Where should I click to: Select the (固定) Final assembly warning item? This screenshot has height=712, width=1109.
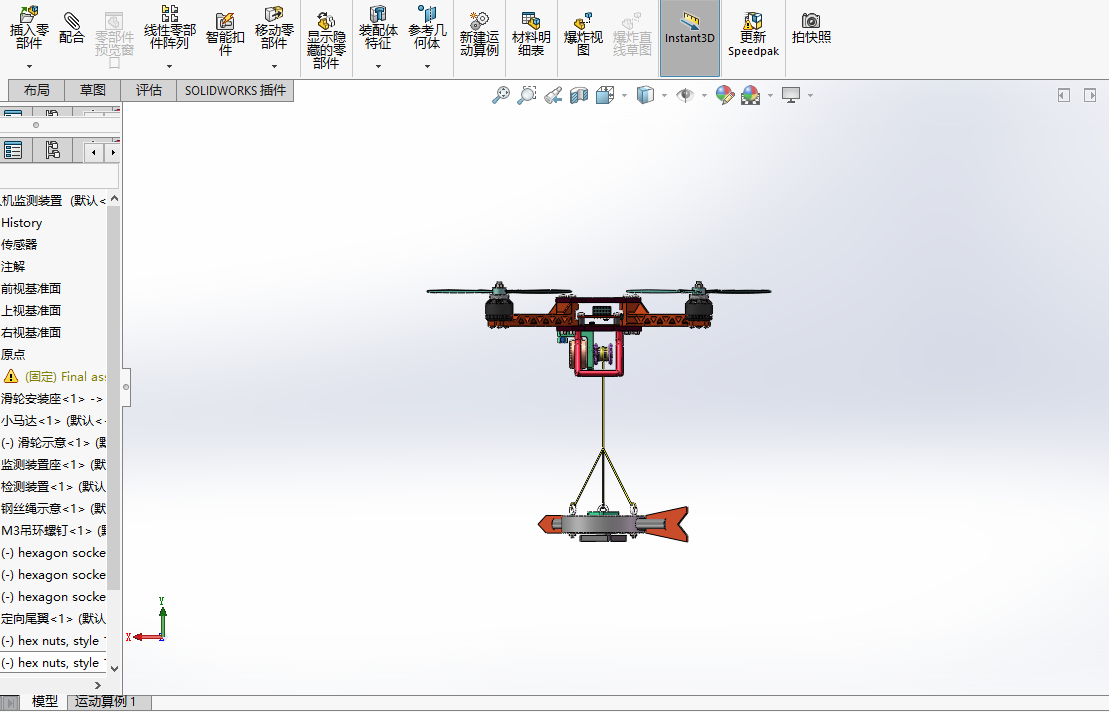[x=55, y=377]
